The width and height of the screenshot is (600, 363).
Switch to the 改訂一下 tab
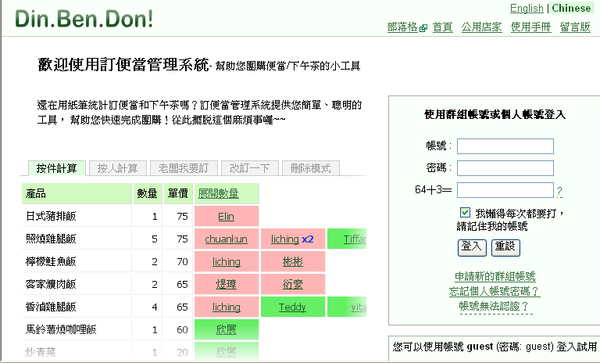coord(249,168)
